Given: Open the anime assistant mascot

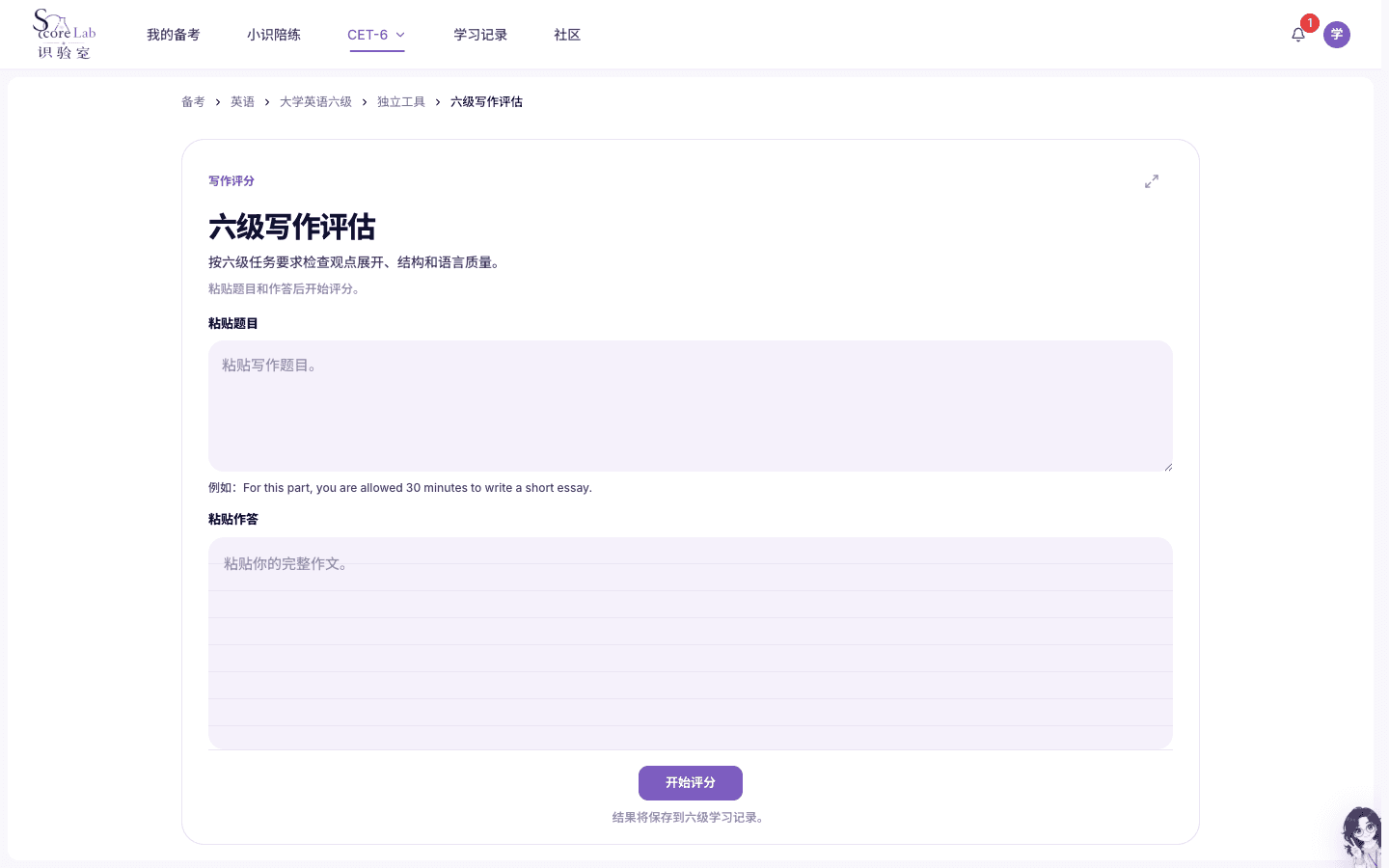Looking at the screenshot, I should [1364, 836].
